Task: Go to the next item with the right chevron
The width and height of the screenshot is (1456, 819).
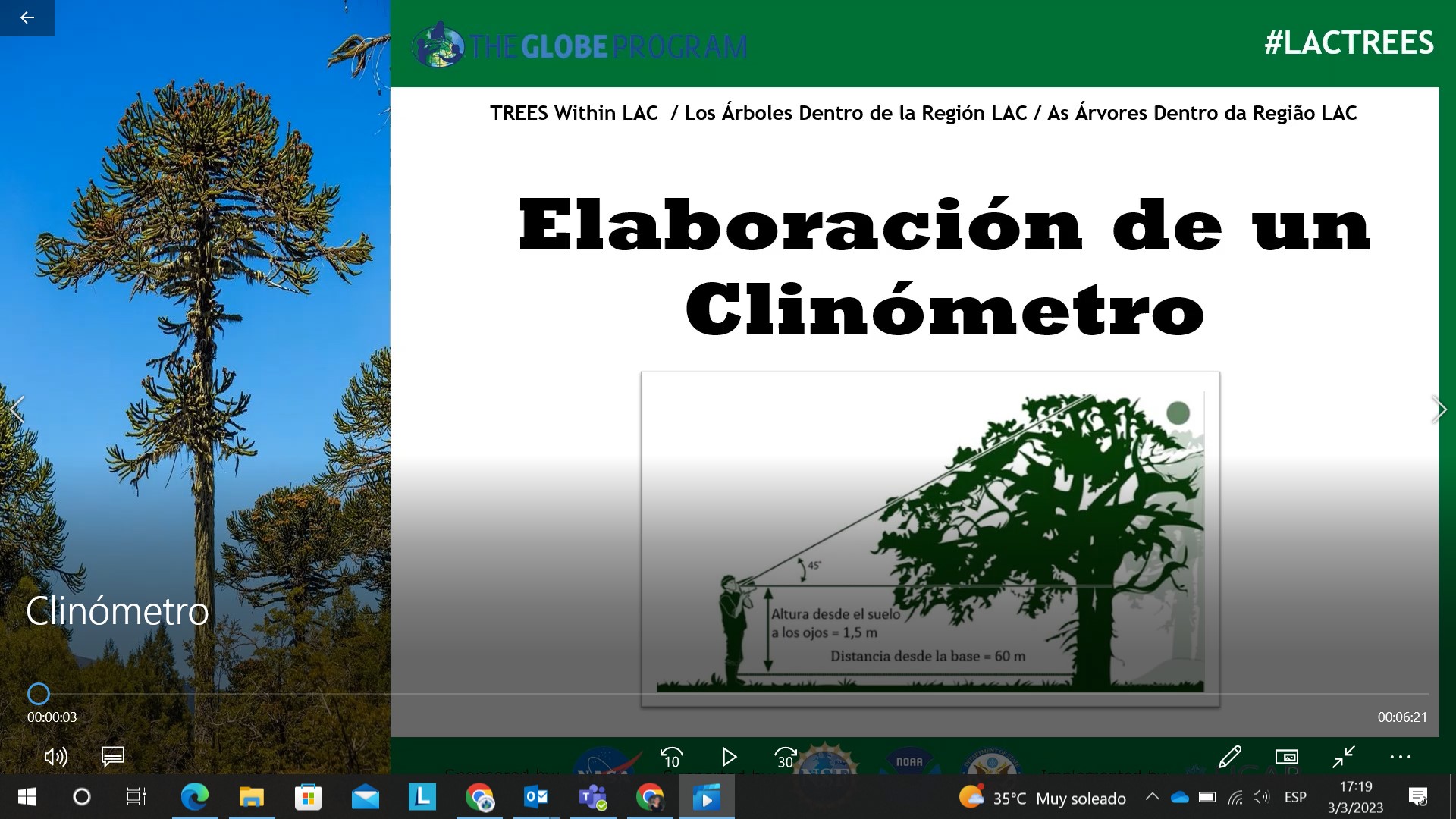Action: 1438,409
